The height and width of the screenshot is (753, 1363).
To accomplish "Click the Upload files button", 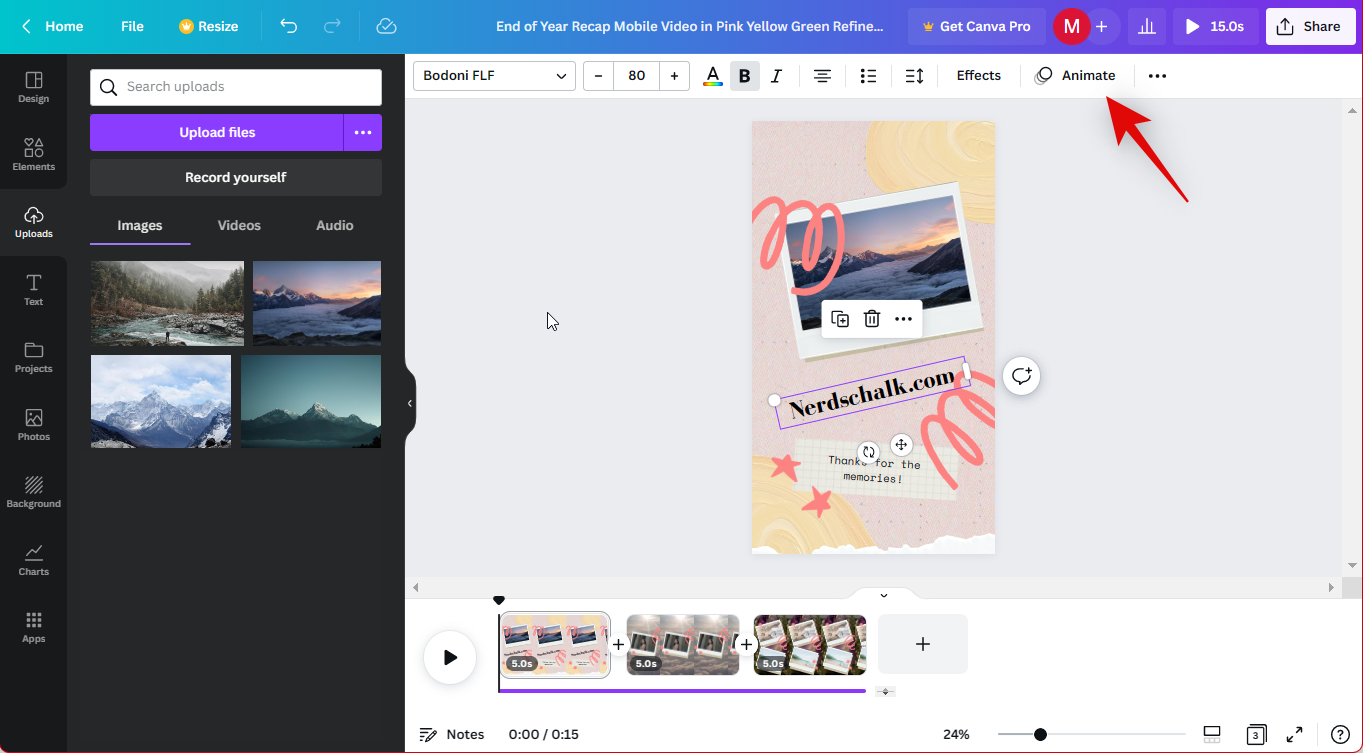I will 217,132.
